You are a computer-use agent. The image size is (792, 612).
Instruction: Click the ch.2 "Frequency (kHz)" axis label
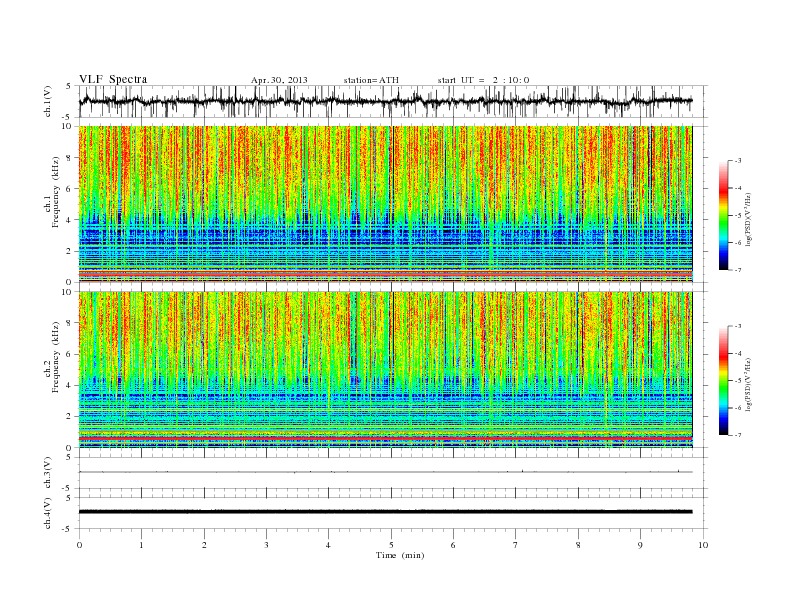56,357
